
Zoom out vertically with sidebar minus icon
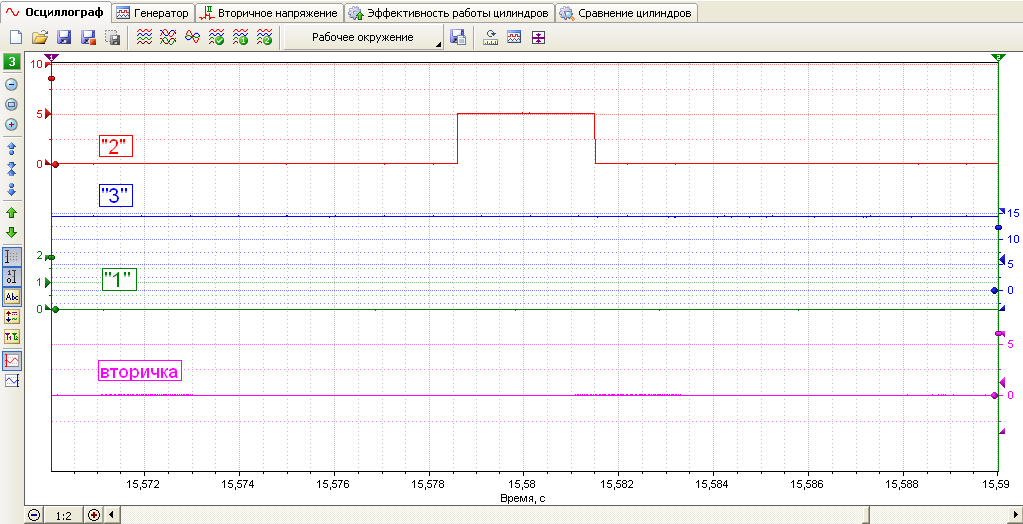pyautogui.click(x=12, y=84)
